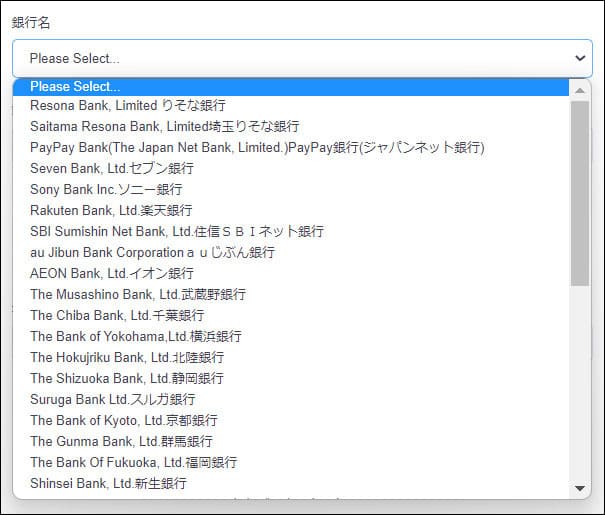Click the bank list scrollbar thumb

tap(580, 190)
